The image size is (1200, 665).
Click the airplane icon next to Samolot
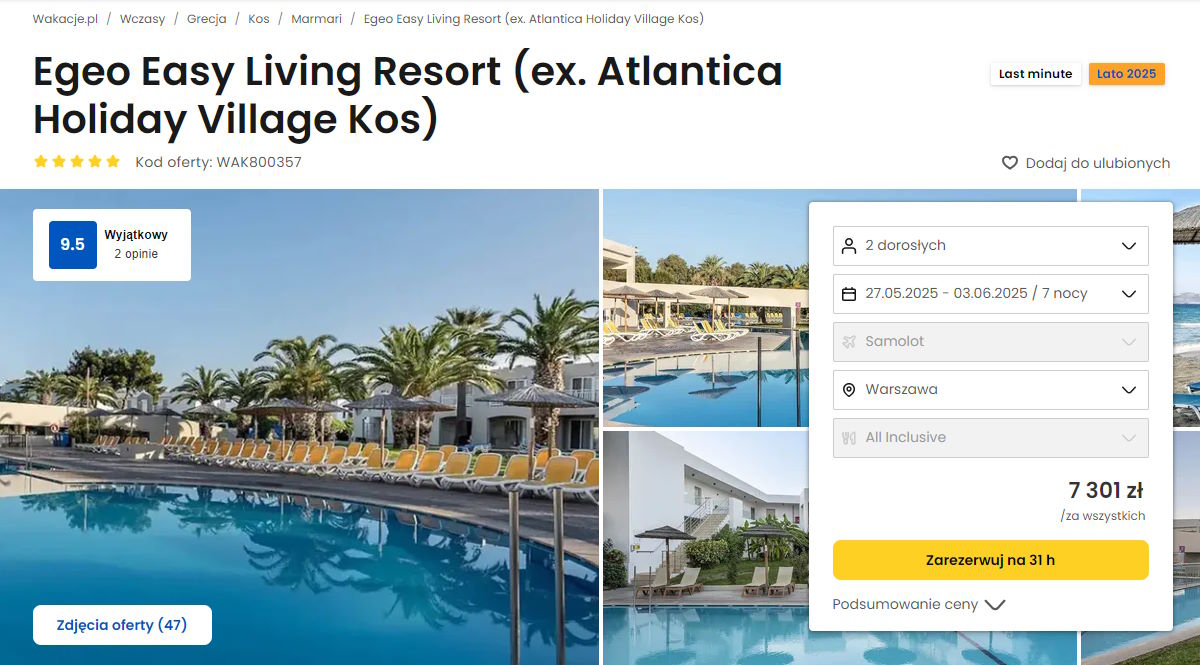point(849,342)
